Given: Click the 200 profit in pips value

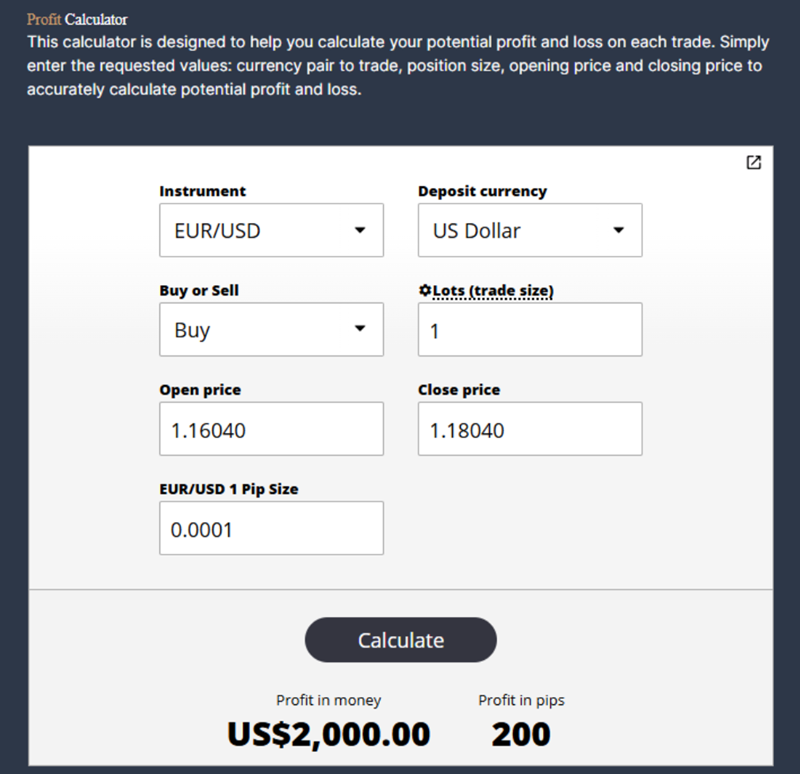Looking at the screenshot, I should [x=522, y=732].
